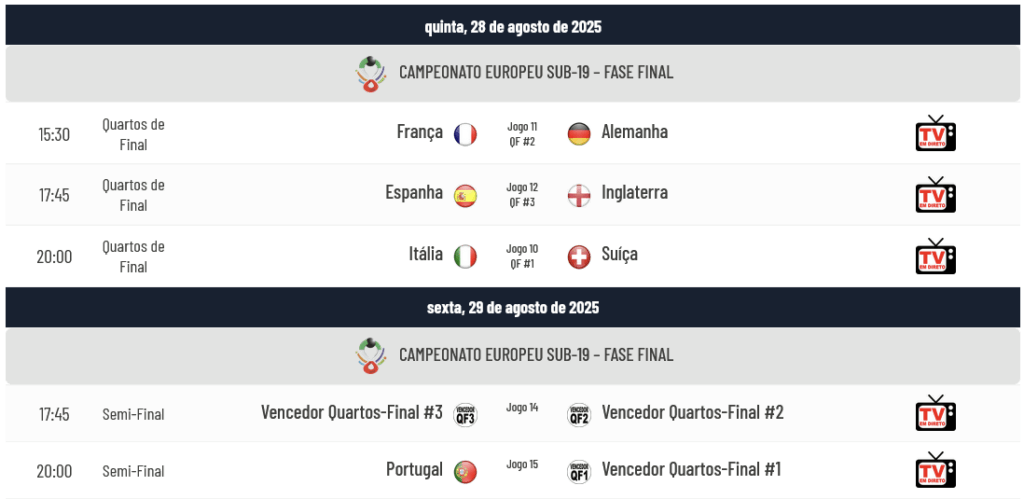This screenshot has height=499, width=1024.
Task: Click the Vencedor QF3 badge icon
Action: click(466, 415)
